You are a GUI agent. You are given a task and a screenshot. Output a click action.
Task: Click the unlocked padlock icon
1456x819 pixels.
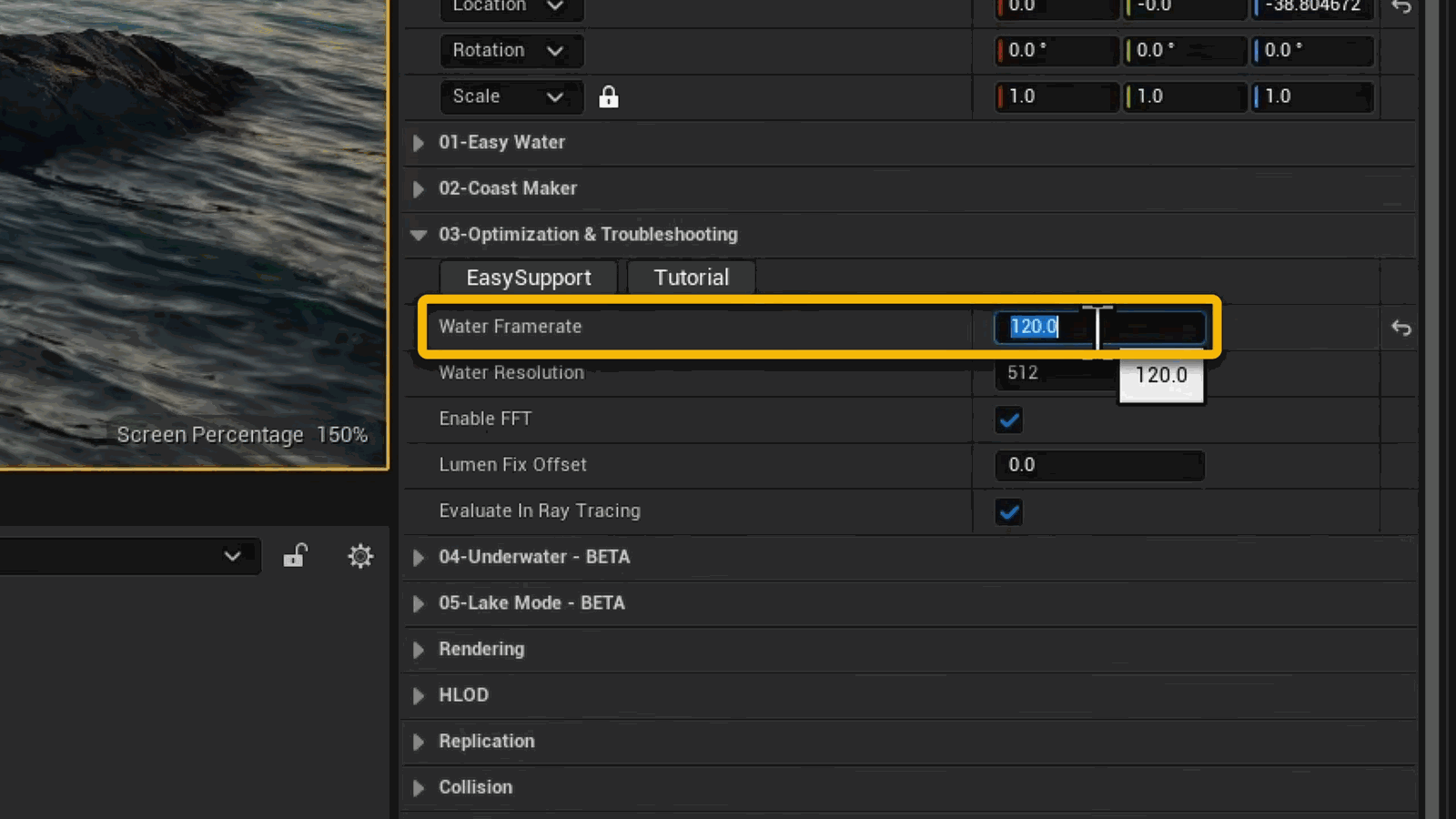point(295,555)
